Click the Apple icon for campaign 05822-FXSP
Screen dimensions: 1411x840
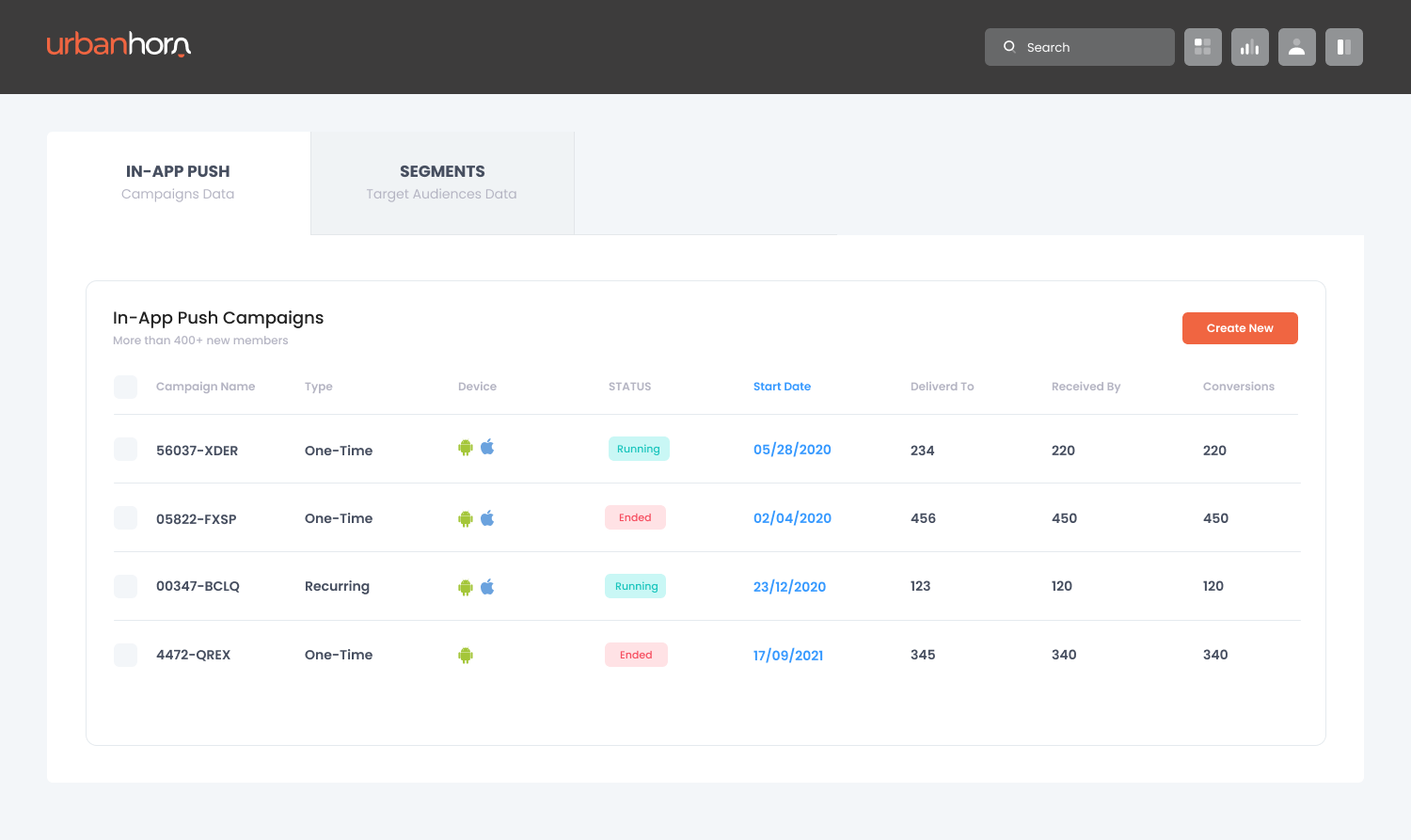tap(487, 518)
